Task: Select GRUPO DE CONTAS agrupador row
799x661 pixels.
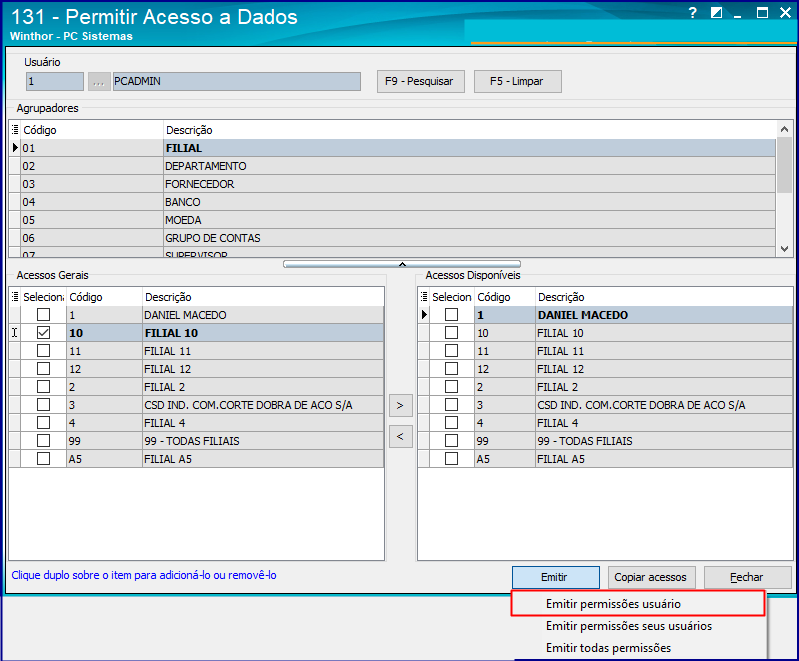Action: click(392, 238)
